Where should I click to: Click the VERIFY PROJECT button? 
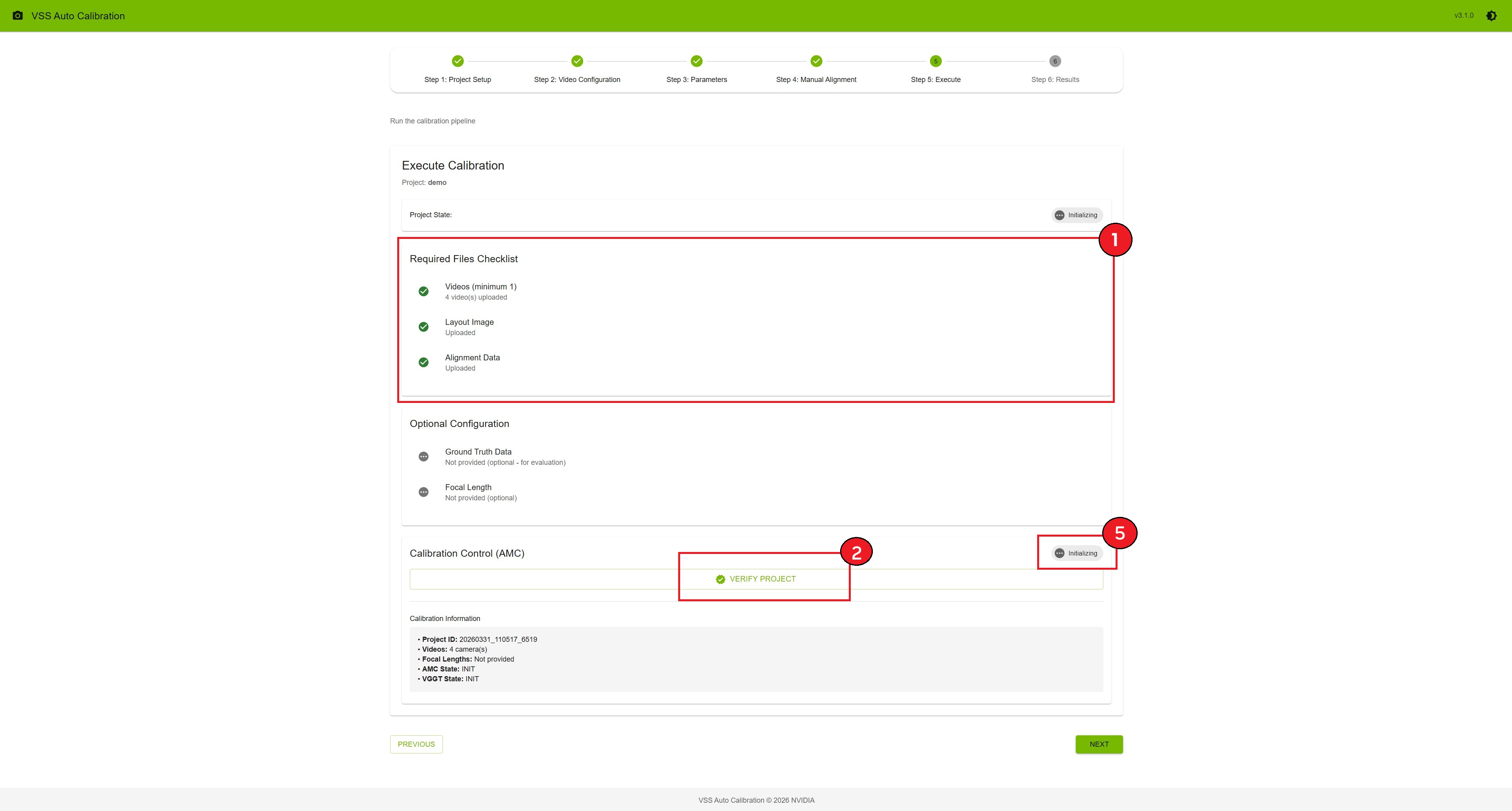[756, 579]
